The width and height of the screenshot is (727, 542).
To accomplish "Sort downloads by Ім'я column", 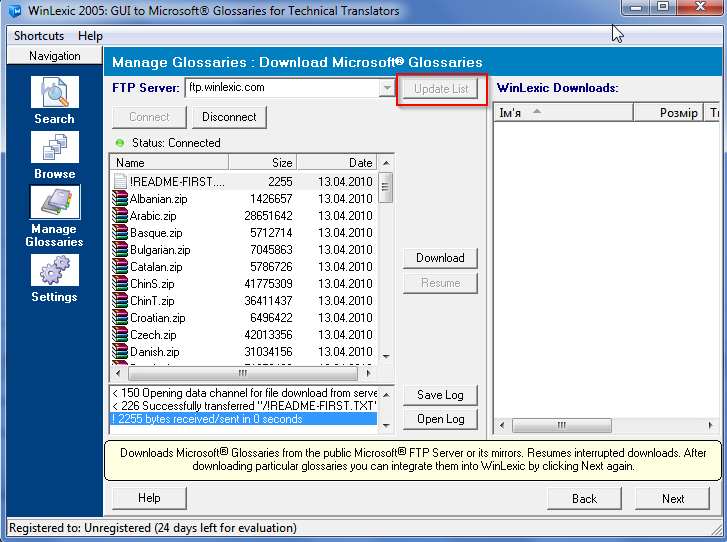I will pyautogui.click(x=563, y=113).
